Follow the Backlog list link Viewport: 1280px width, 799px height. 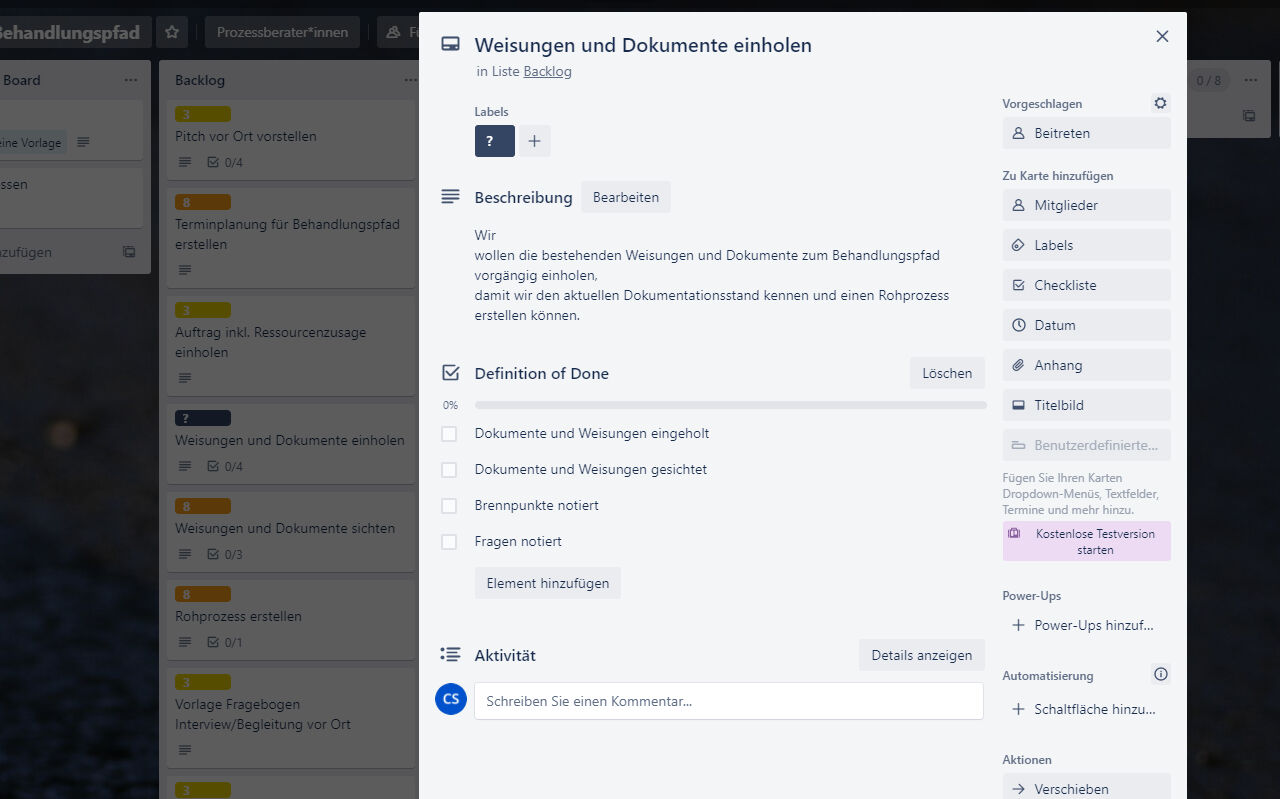(x=547, y=71)
